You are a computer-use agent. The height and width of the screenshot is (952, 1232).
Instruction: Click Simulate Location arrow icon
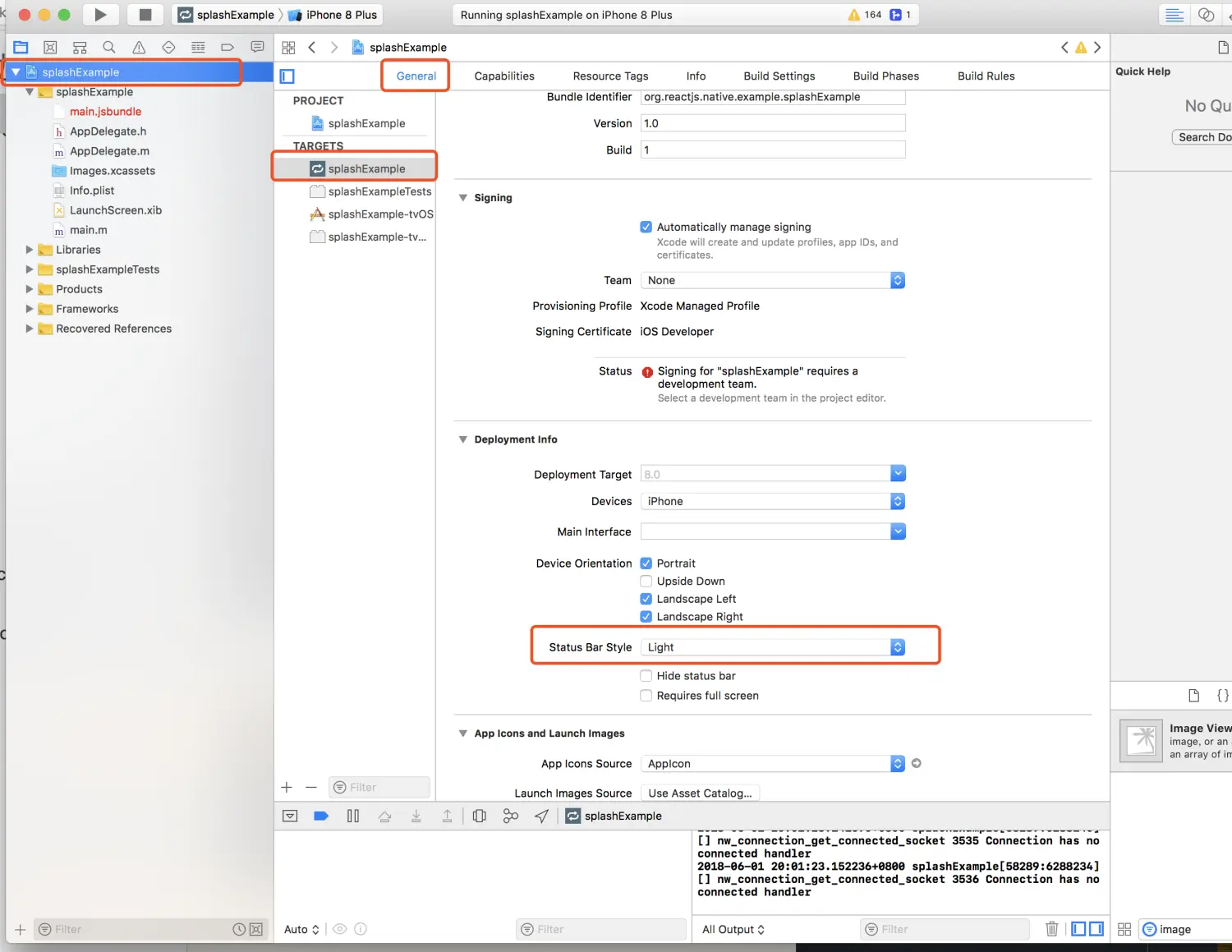coord(542,816)
